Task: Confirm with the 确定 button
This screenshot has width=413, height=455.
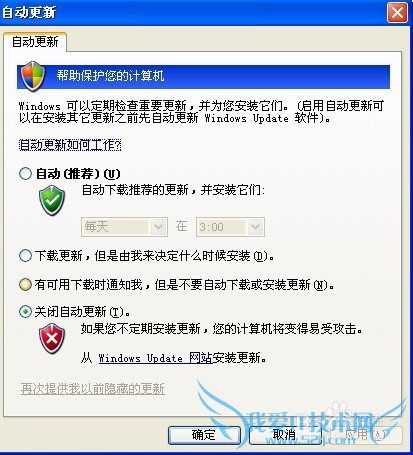Action: (204, 435)
